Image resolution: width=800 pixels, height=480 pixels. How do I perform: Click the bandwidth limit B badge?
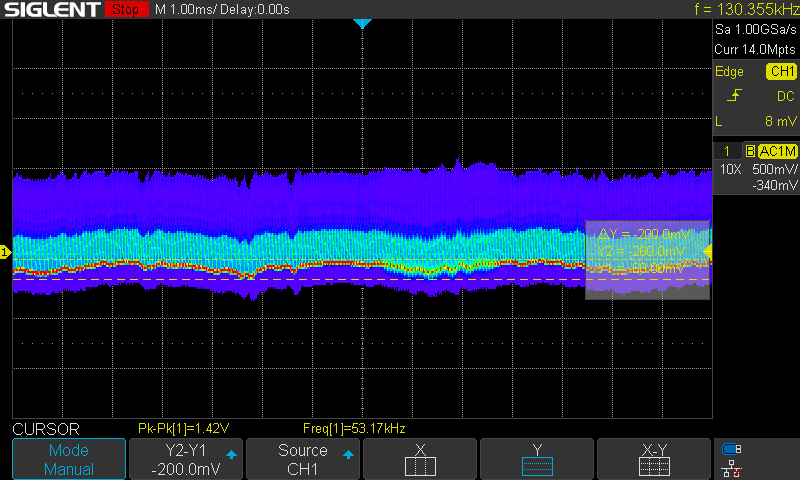click(750, 151)
